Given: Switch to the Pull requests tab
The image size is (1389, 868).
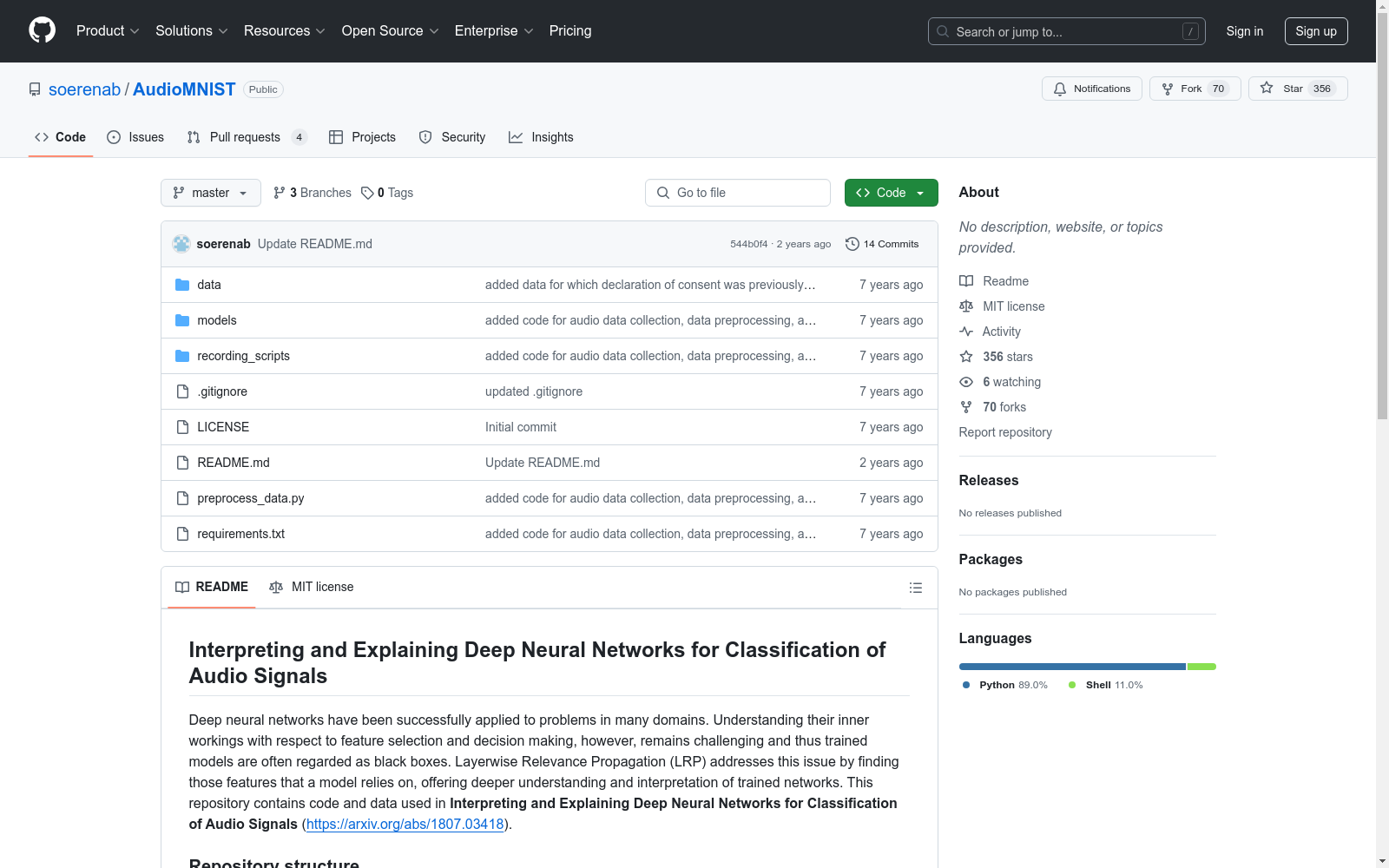Looking at the screenshot, I should (x=247, y=137).
